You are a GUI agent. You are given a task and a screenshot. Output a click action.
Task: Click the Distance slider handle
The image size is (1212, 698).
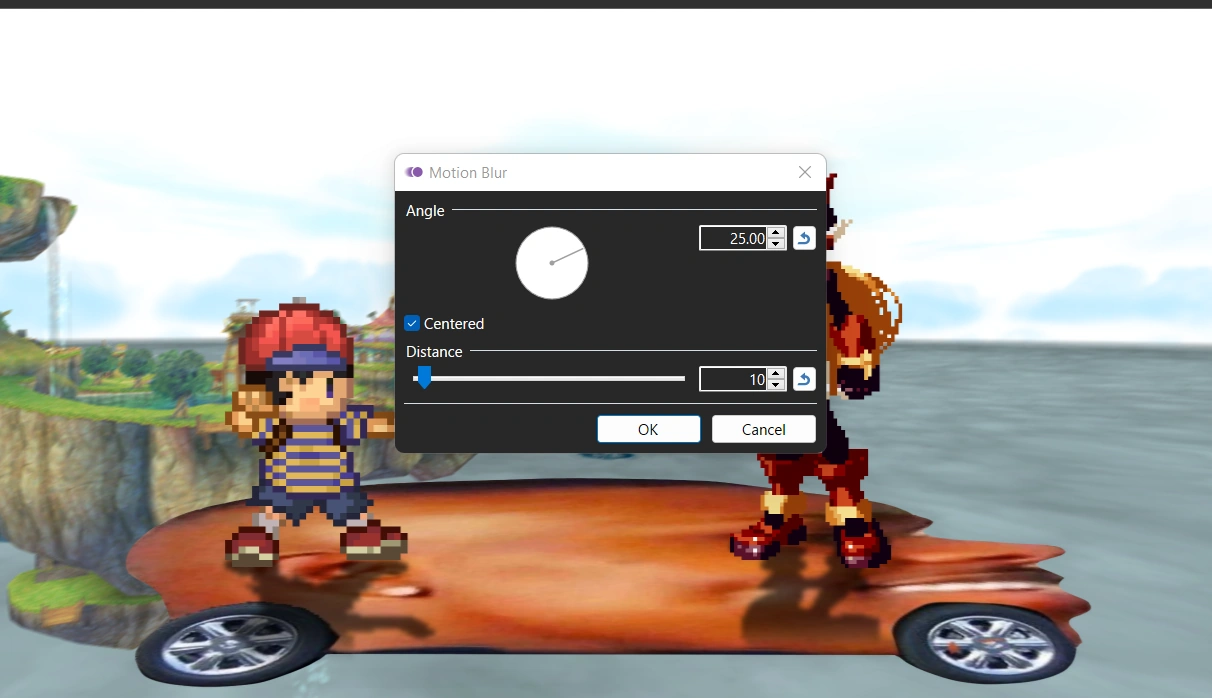424,377
